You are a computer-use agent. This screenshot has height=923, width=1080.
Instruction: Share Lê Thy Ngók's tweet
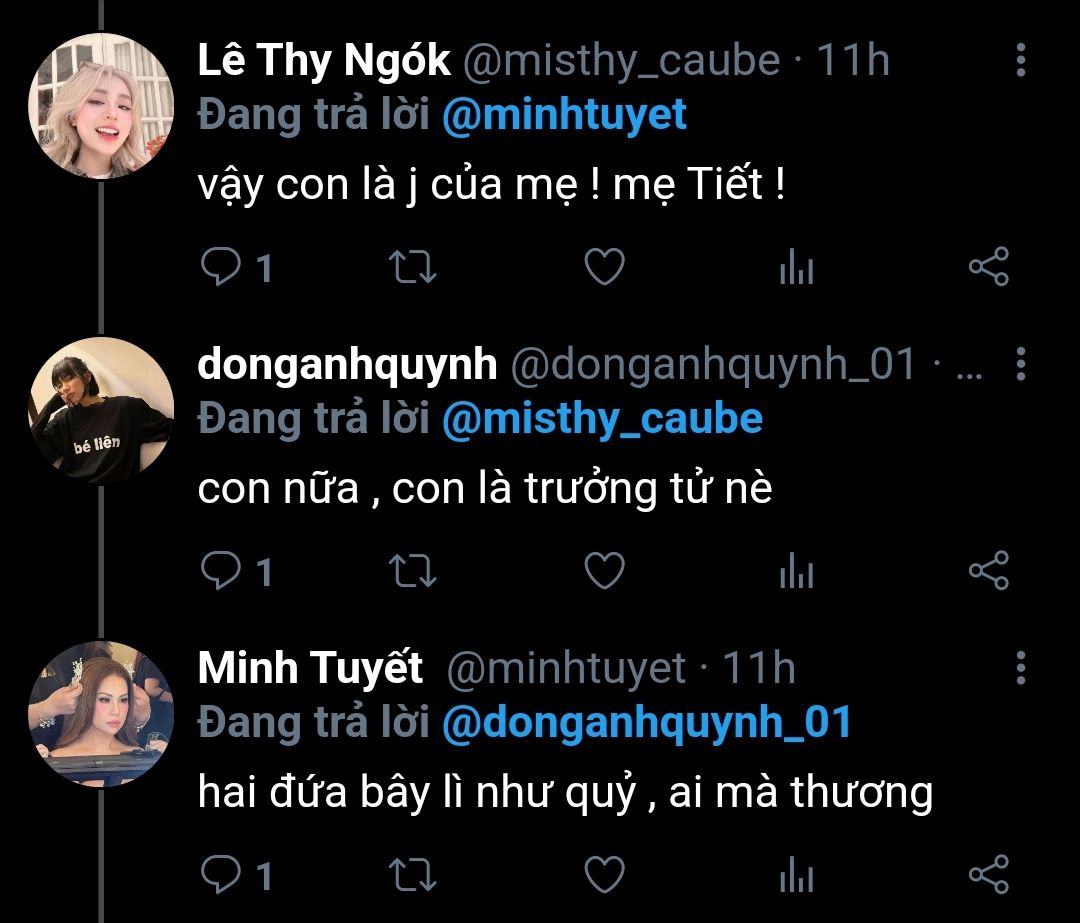(989, 267)
